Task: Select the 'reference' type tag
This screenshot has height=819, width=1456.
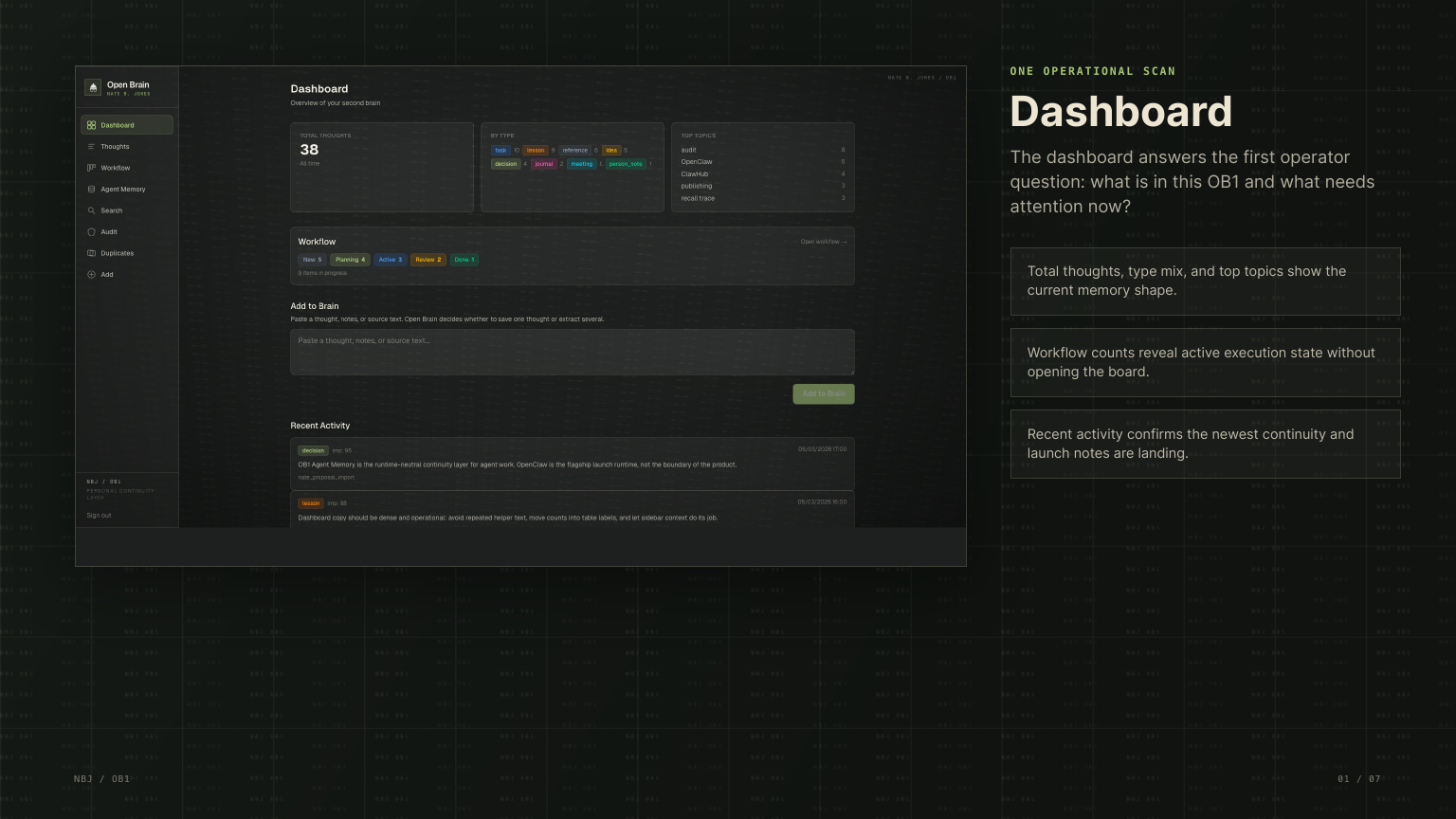Action: pyautogui.click(x=574, y=150)
